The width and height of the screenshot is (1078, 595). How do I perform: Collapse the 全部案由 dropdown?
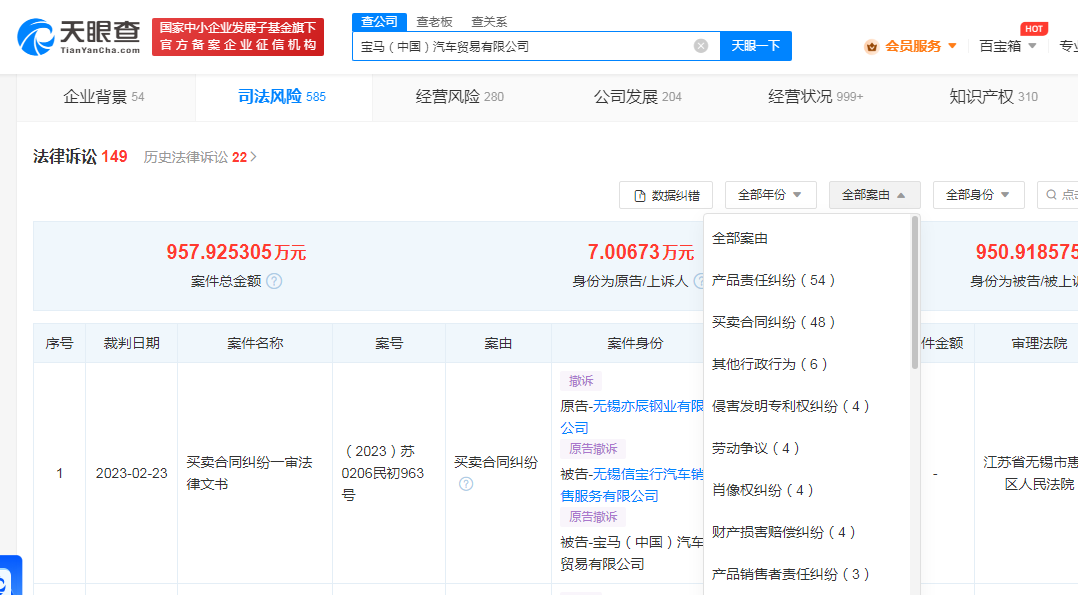(x=874, y=195)
